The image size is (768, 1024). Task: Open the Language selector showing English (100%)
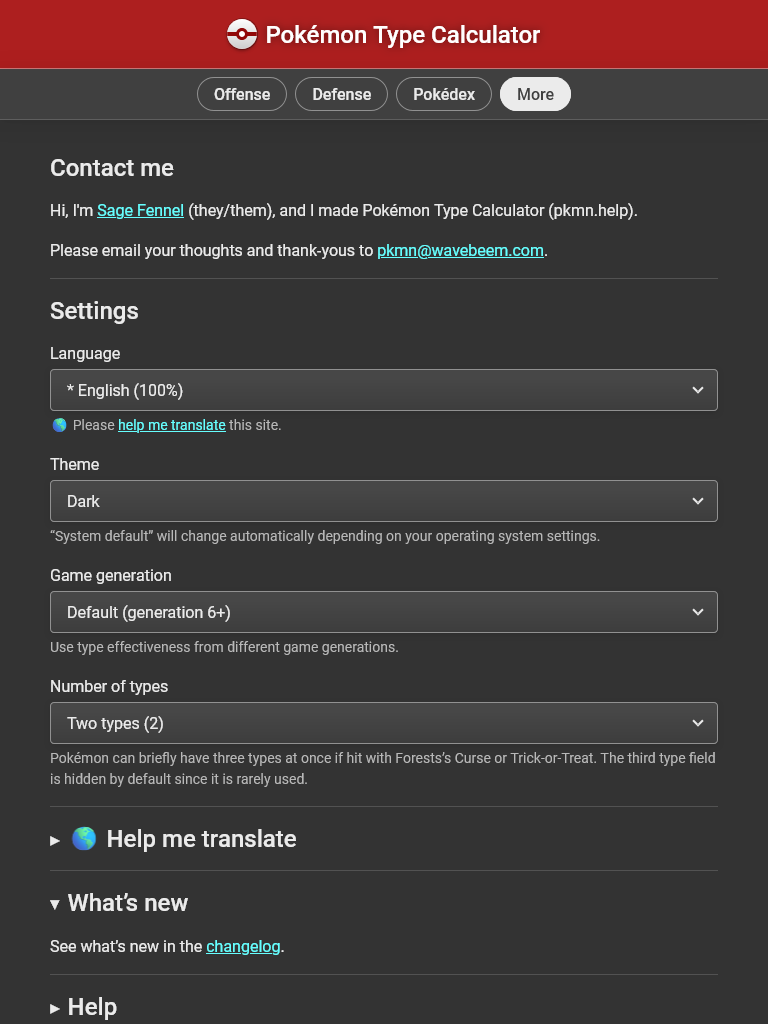[384, 390]
